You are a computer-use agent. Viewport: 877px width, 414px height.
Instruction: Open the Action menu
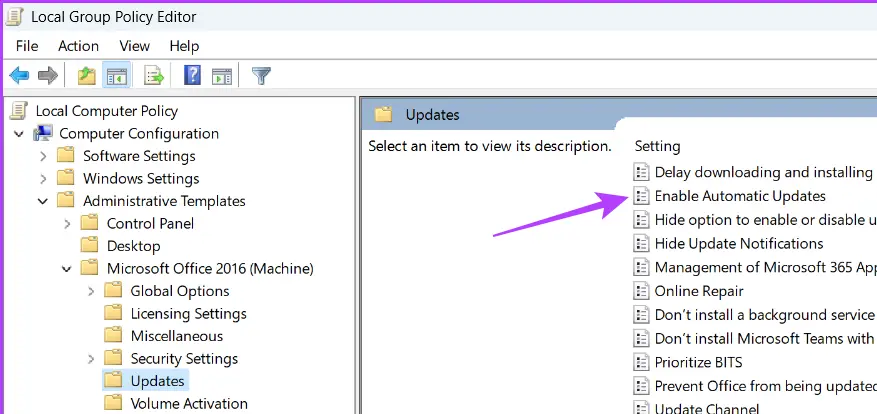78,46
